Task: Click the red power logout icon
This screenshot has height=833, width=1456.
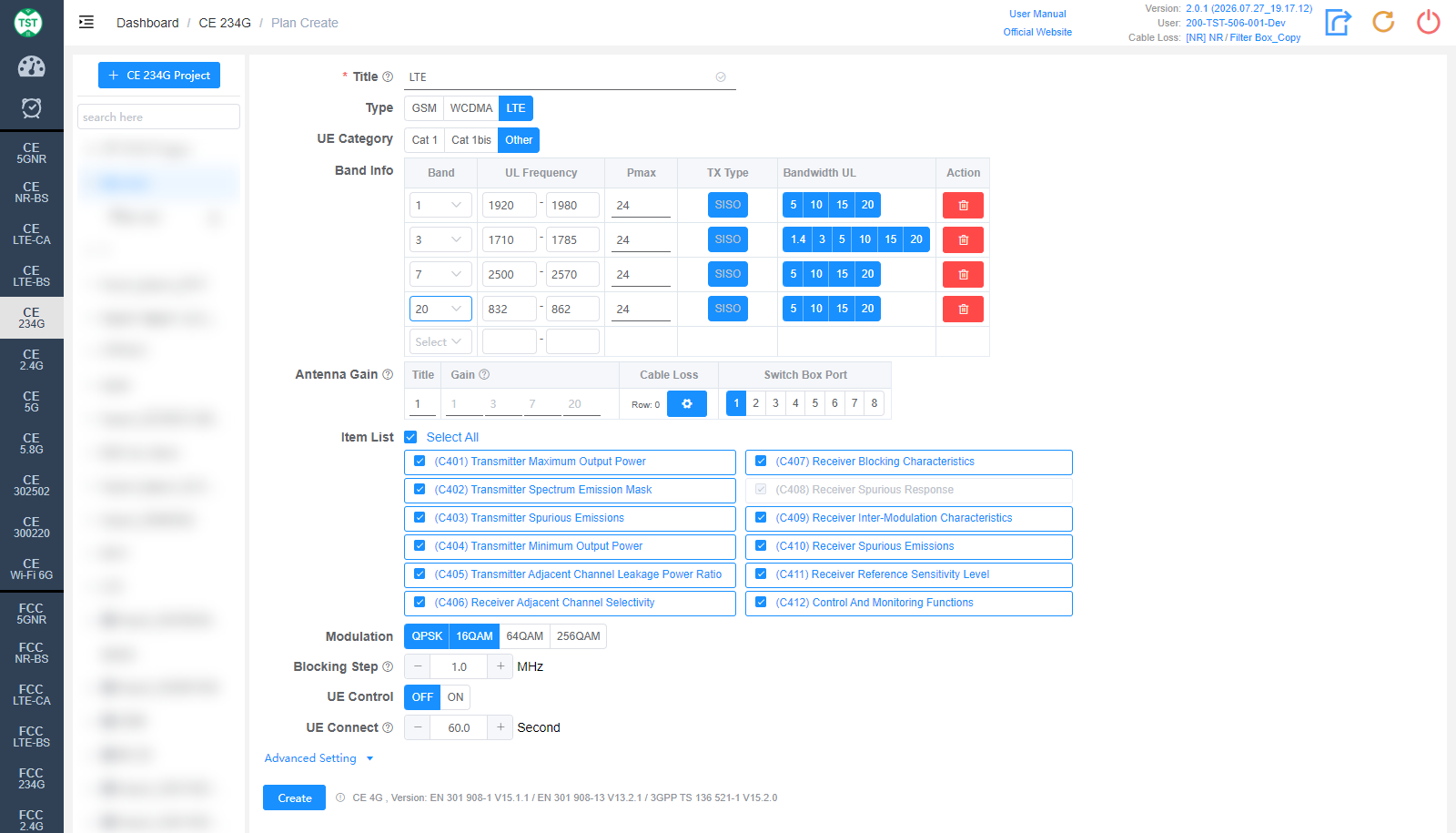Action: [1429, 22]
